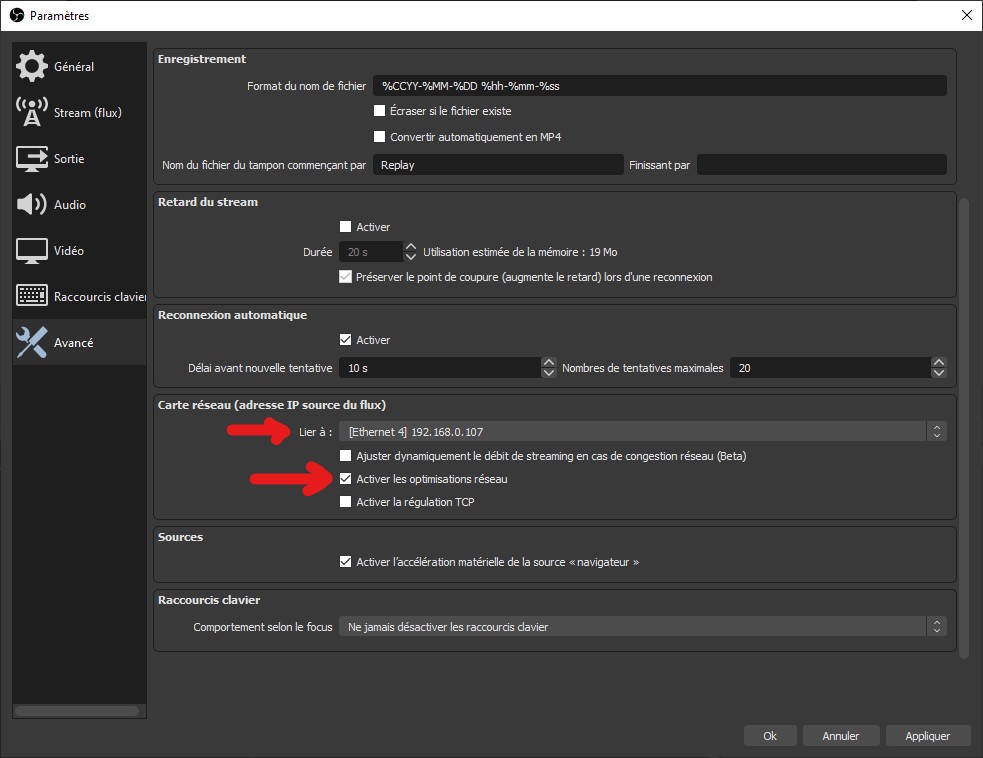Select the Vidéo monitor icon
The height and width of the screenshot is (758, 983).
(x=32, y=251)
